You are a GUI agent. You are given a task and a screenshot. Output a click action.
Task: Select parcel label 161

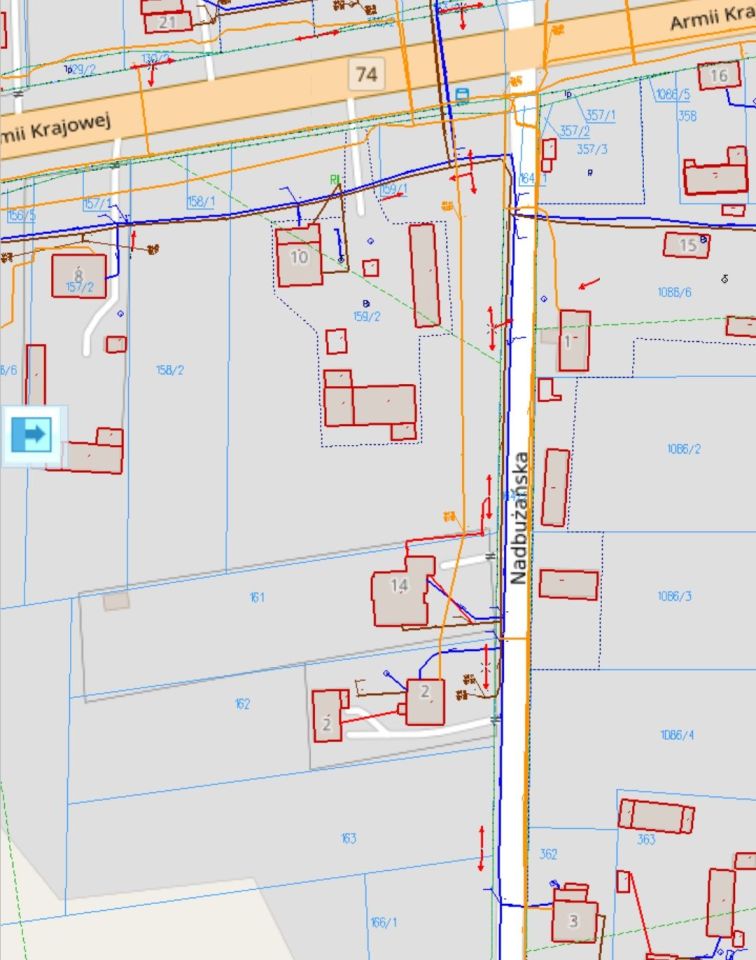pos(257,597)
